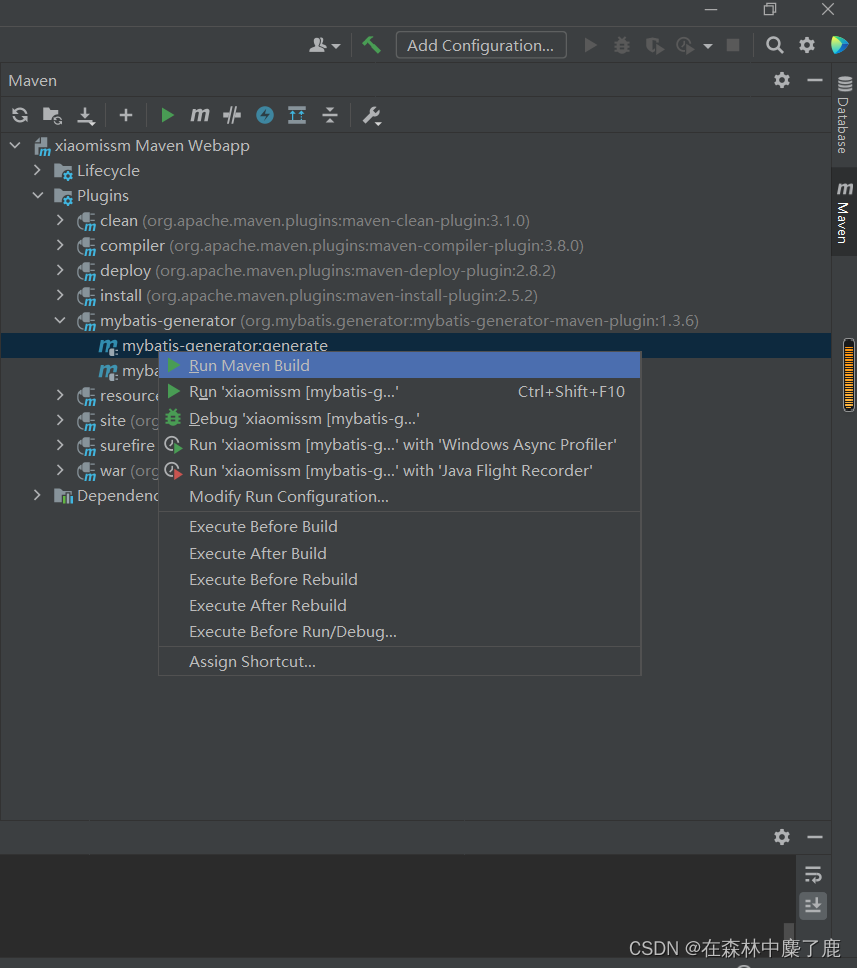Add Maven project with plus icon
Image resolution: width=857 pixels, height=968 pixels.
point(126,115)
